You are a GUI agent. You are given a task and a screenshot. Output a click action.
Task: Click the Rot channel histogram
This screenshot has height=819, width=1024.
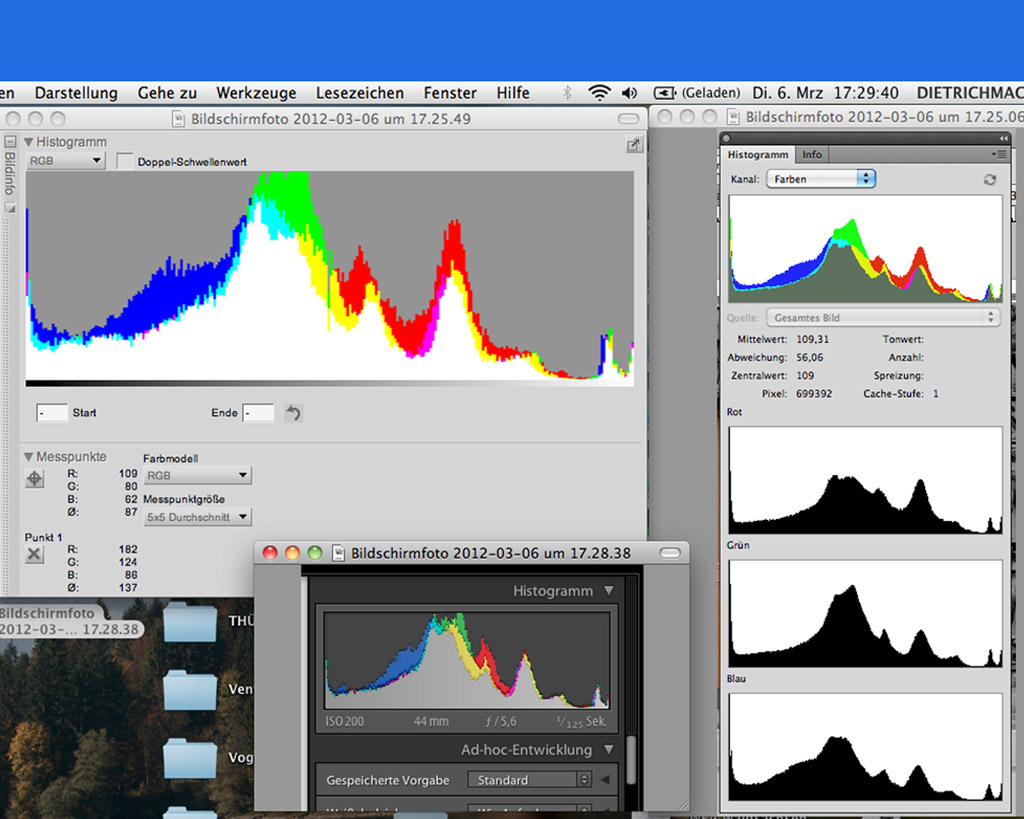pyautogui.click(x=865, y=480)
